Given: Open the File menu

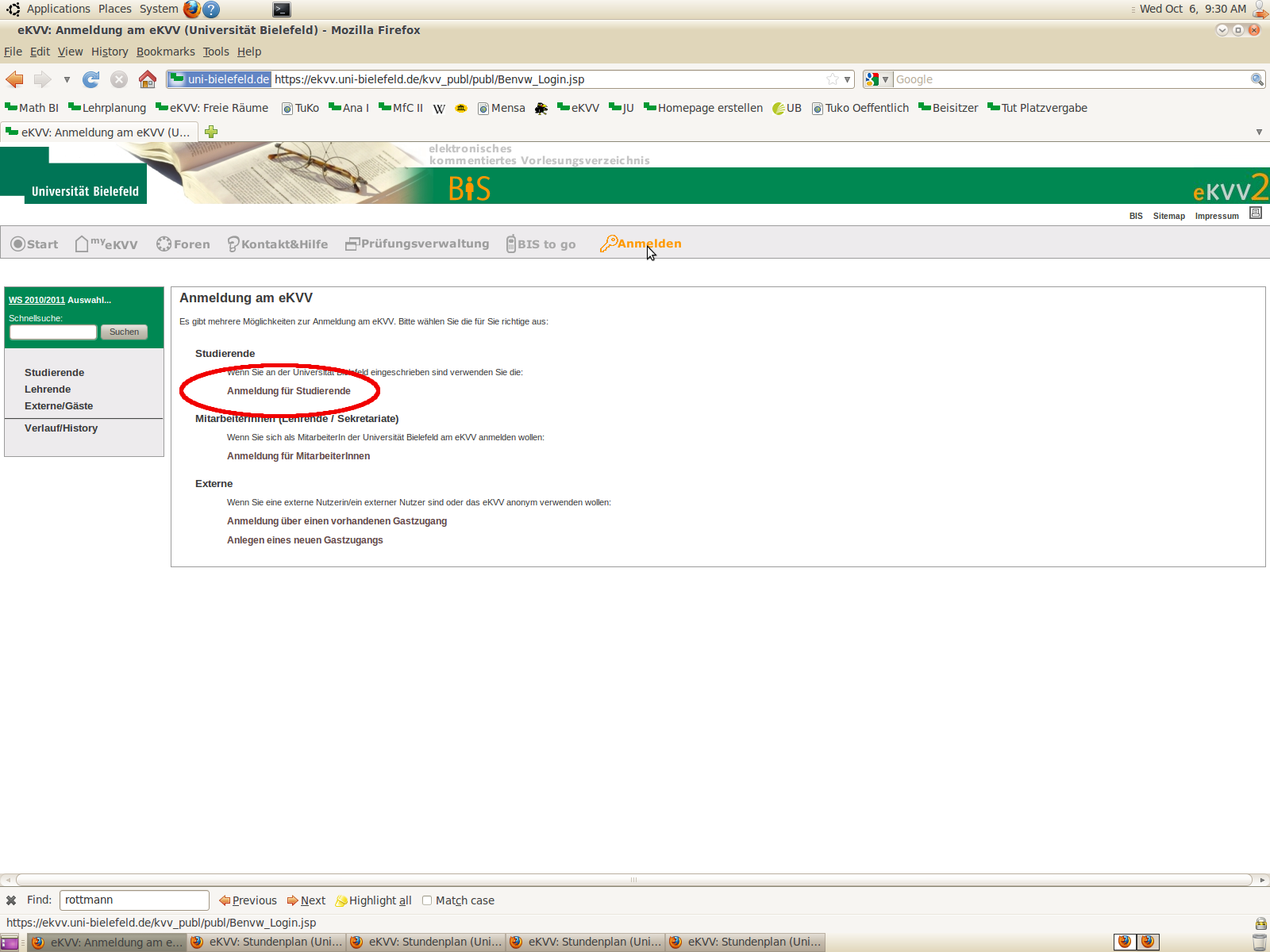Looking at the screenshot, I should point(13,52).
